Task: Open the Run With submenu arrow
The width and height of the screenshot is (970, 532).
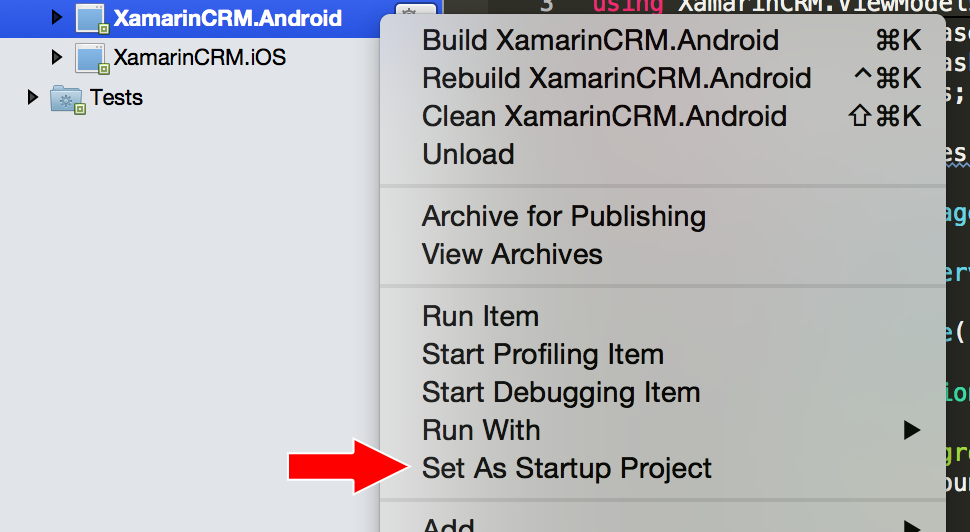Action: click(x=911, y=430)
